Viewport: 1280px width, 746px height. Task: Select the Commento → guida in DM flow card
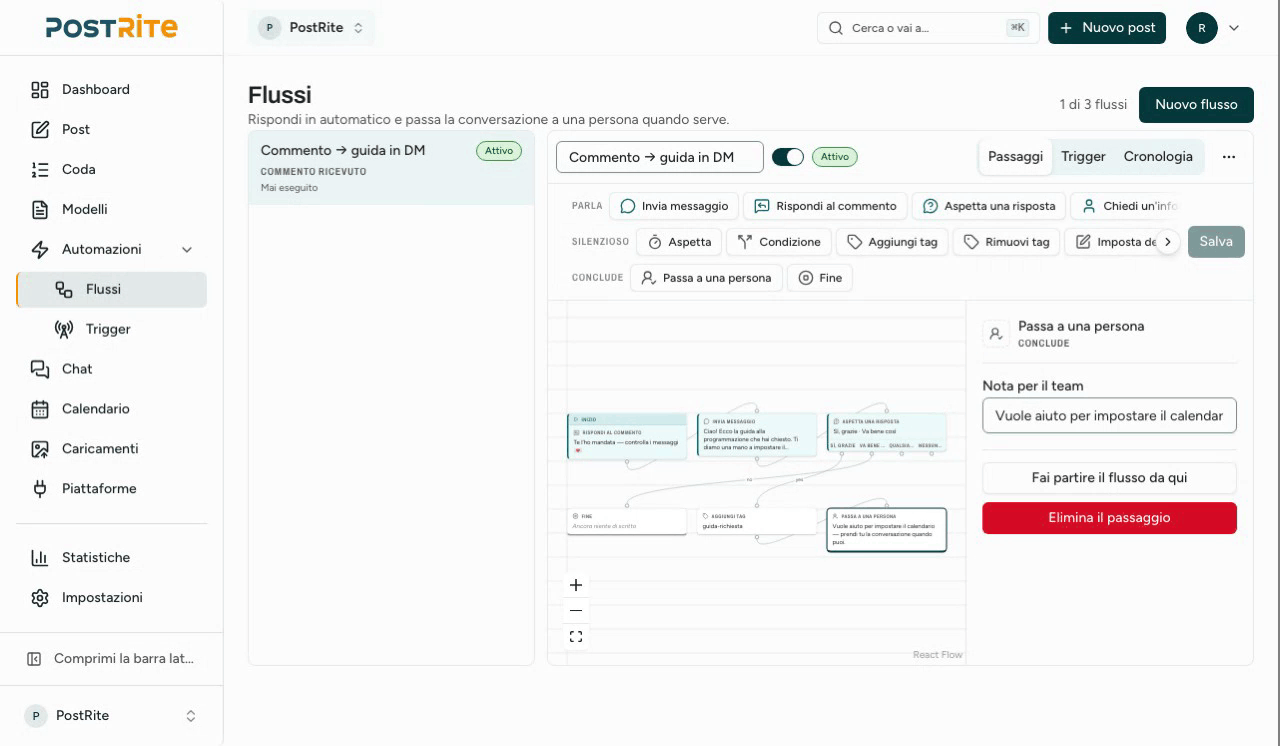point(391,168)
